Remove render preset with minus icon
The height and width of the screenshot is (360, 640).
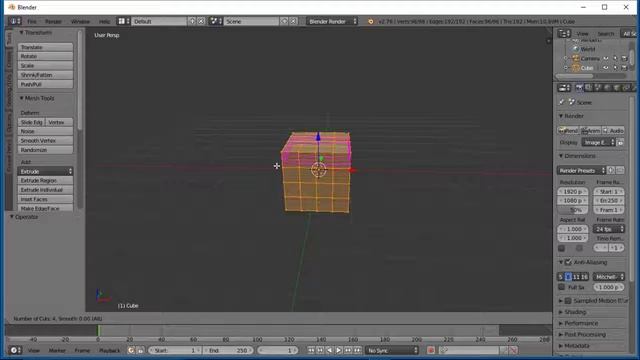pos(620,170)
